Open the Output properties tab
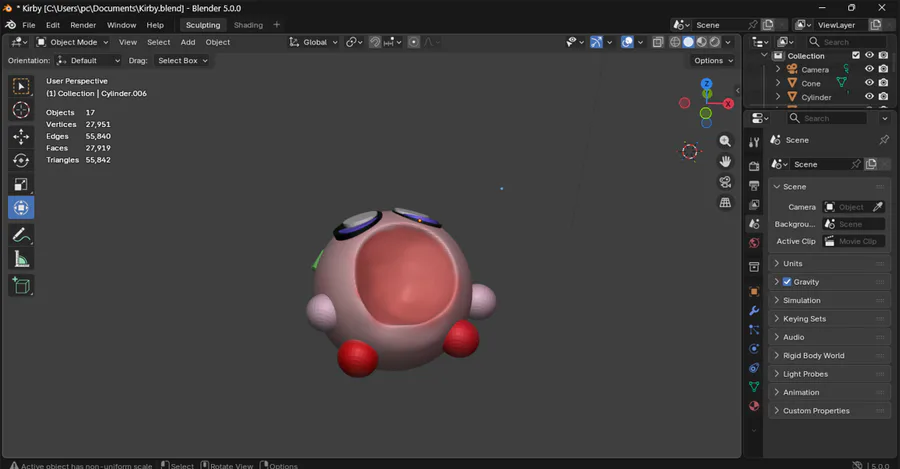The image size is (900, 469). tap(754, 186)
